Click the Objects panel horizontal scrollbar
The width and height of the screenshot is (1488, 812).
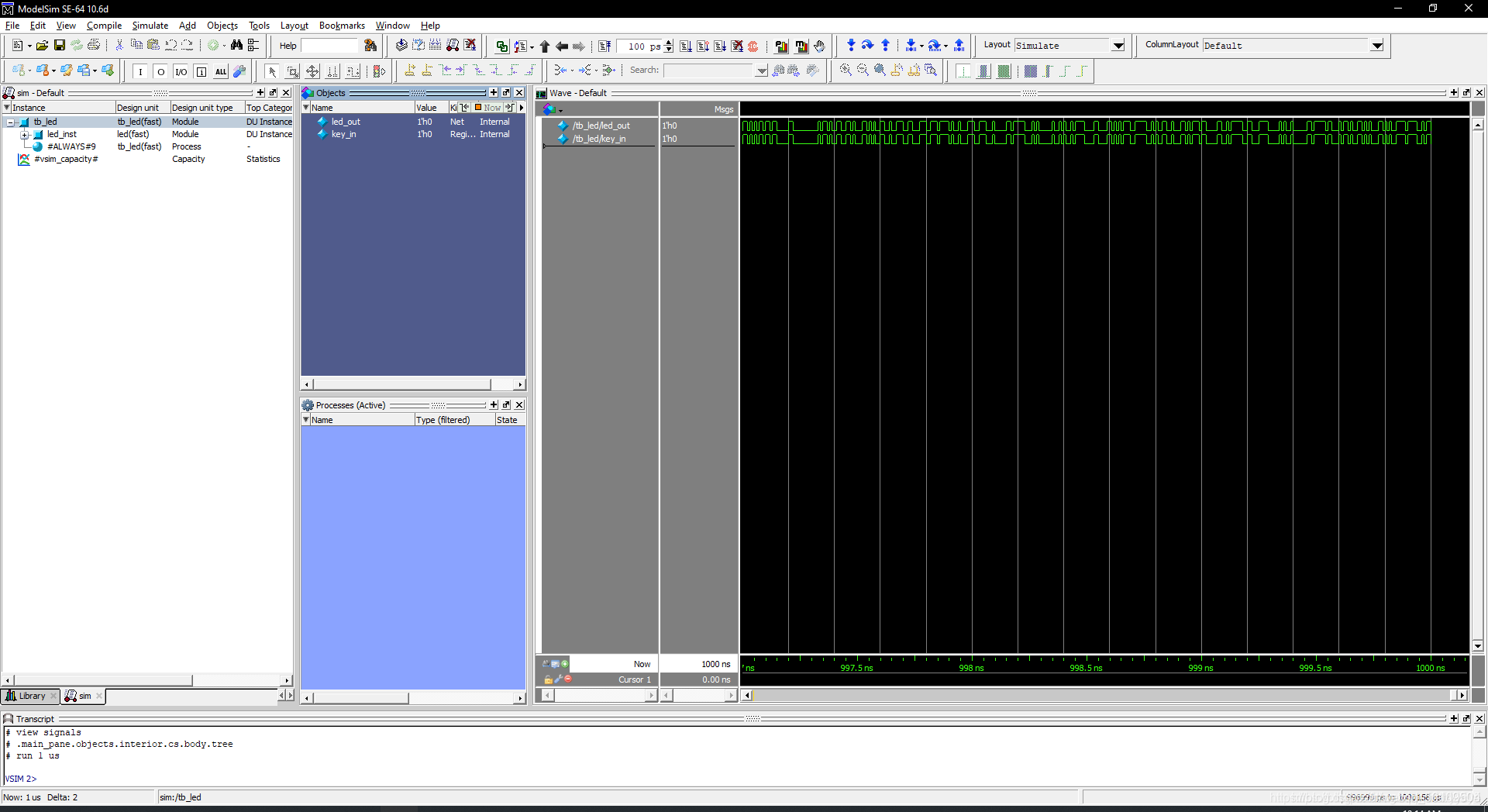click(412, 384)
